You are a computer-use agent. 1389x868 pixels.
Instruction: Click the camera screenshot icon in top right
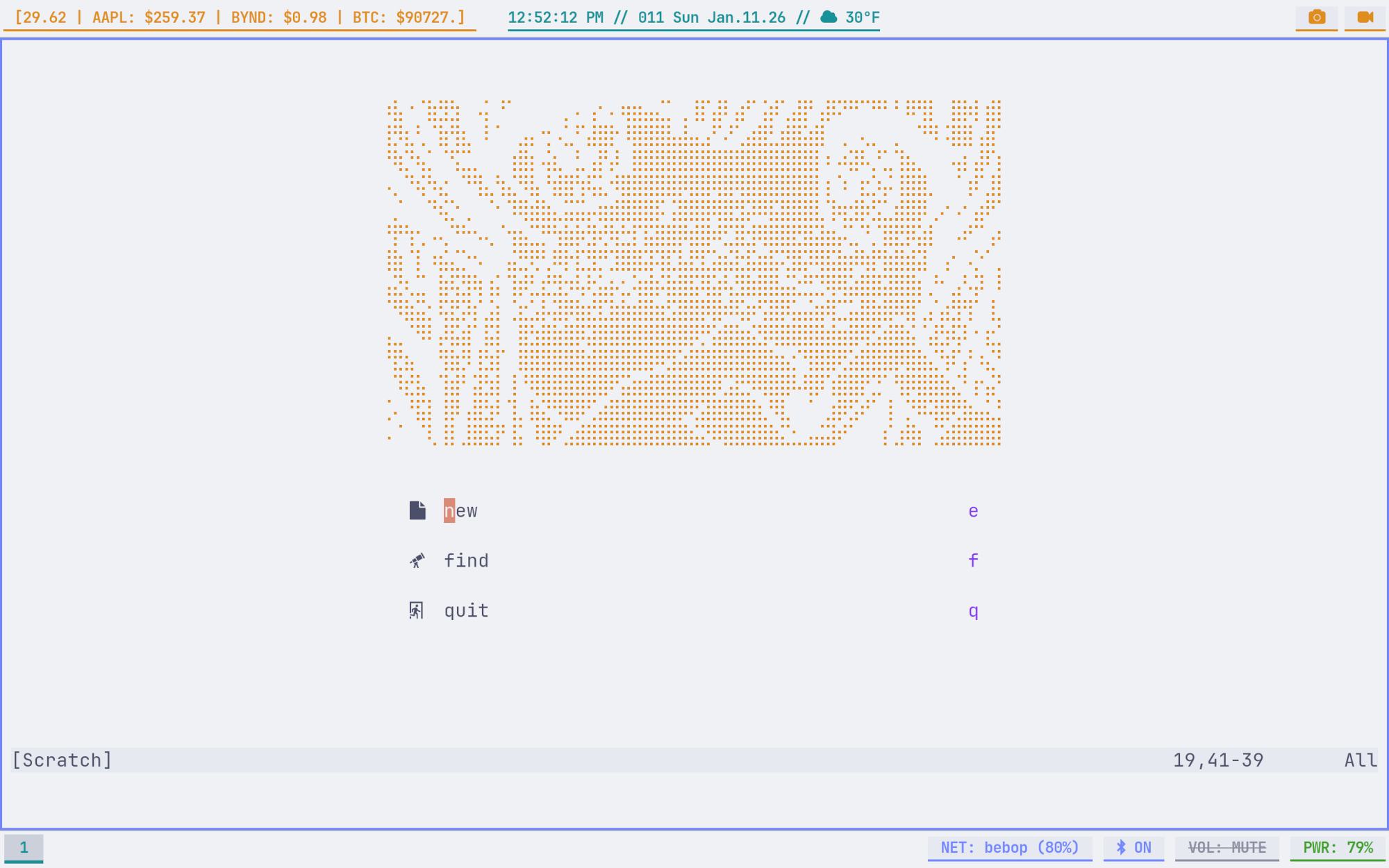point(1316,18)
